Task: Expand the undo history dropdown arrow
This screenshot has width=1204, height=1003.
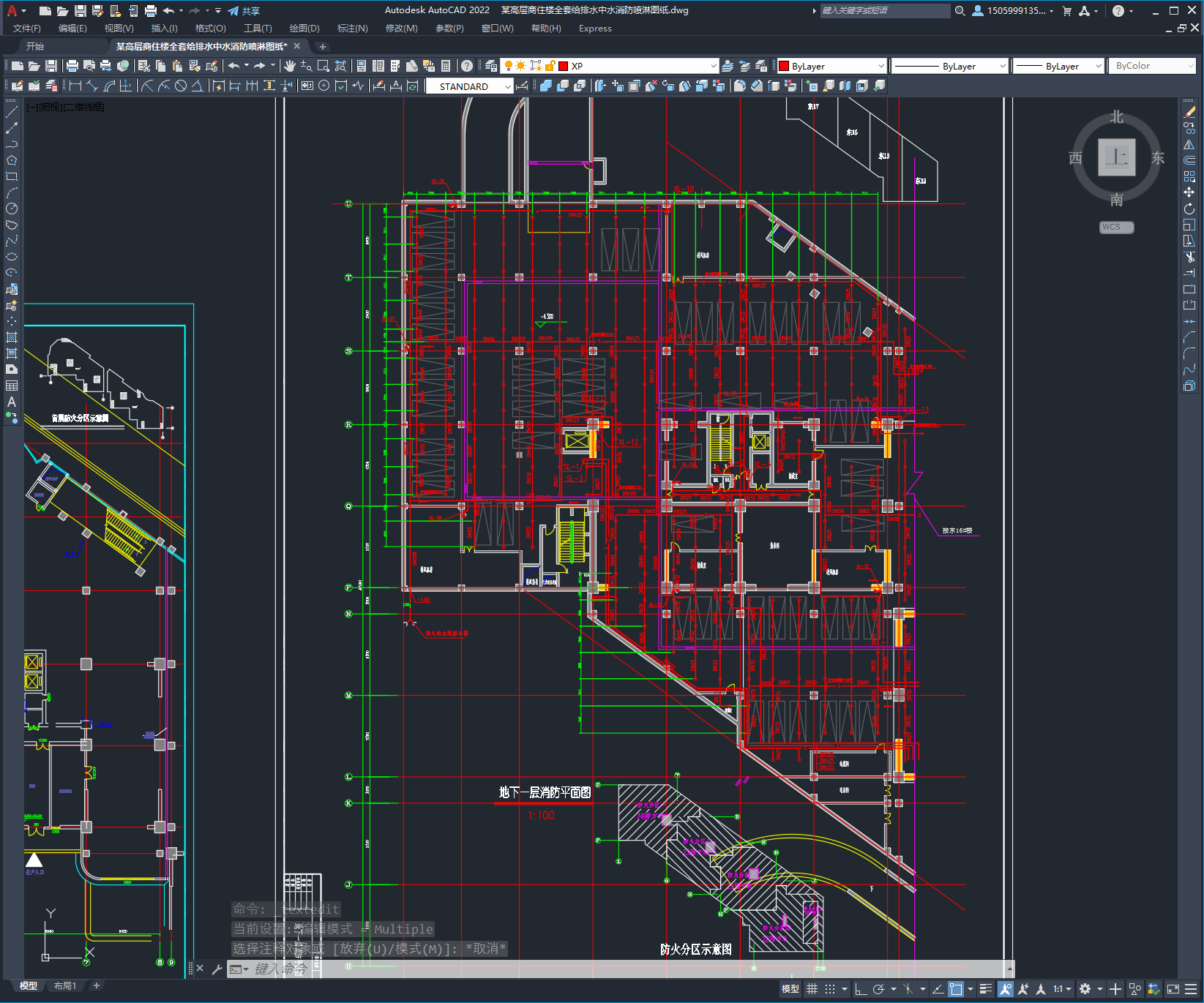Action: (247, 66)
